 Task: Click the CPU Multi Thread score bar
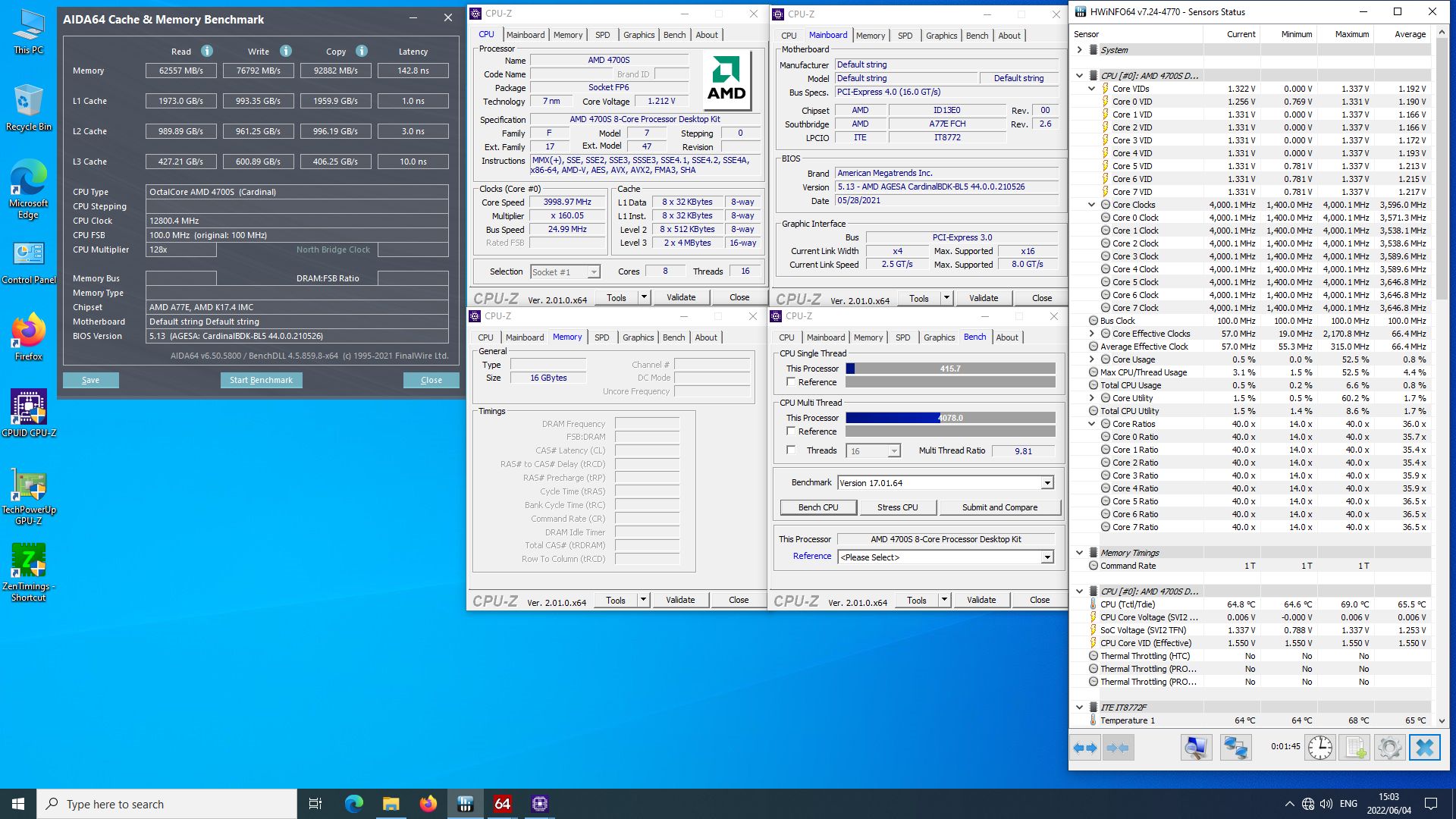[950, 418]
